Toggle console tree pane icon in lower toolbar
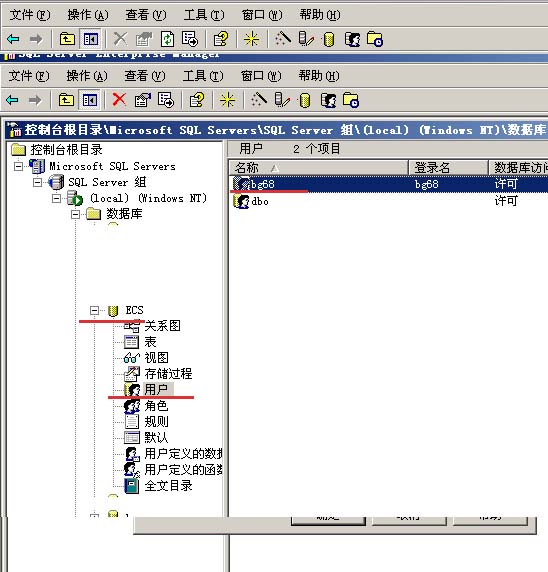548x572 pixels. [90, 100]
